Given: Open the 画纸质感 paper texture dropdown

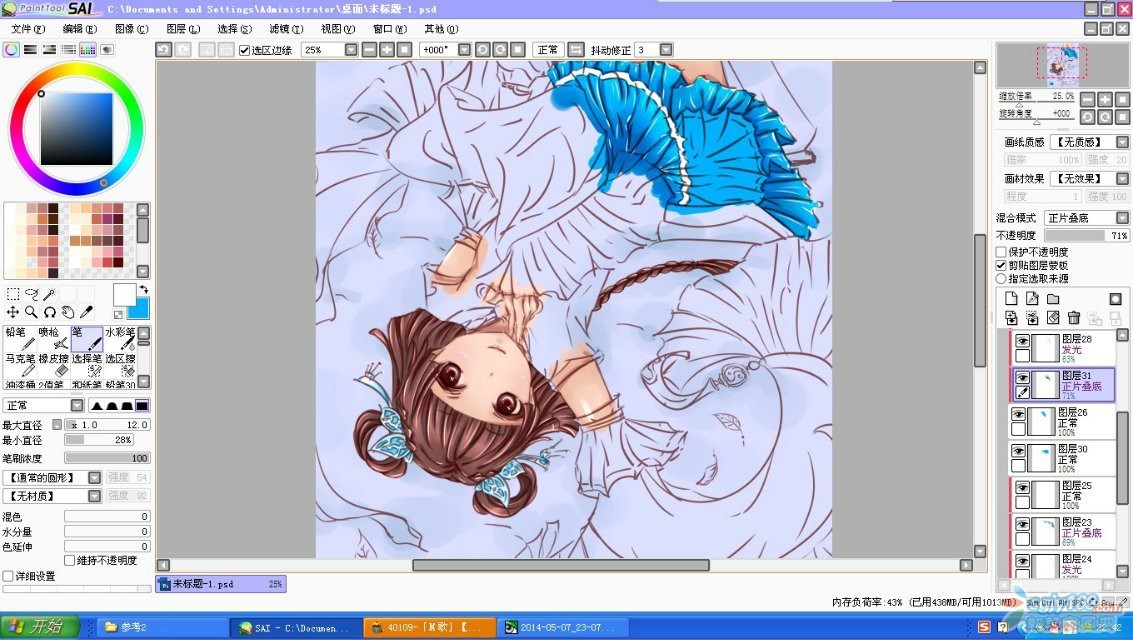Looking at the screenshot, I should point(1122,142).
